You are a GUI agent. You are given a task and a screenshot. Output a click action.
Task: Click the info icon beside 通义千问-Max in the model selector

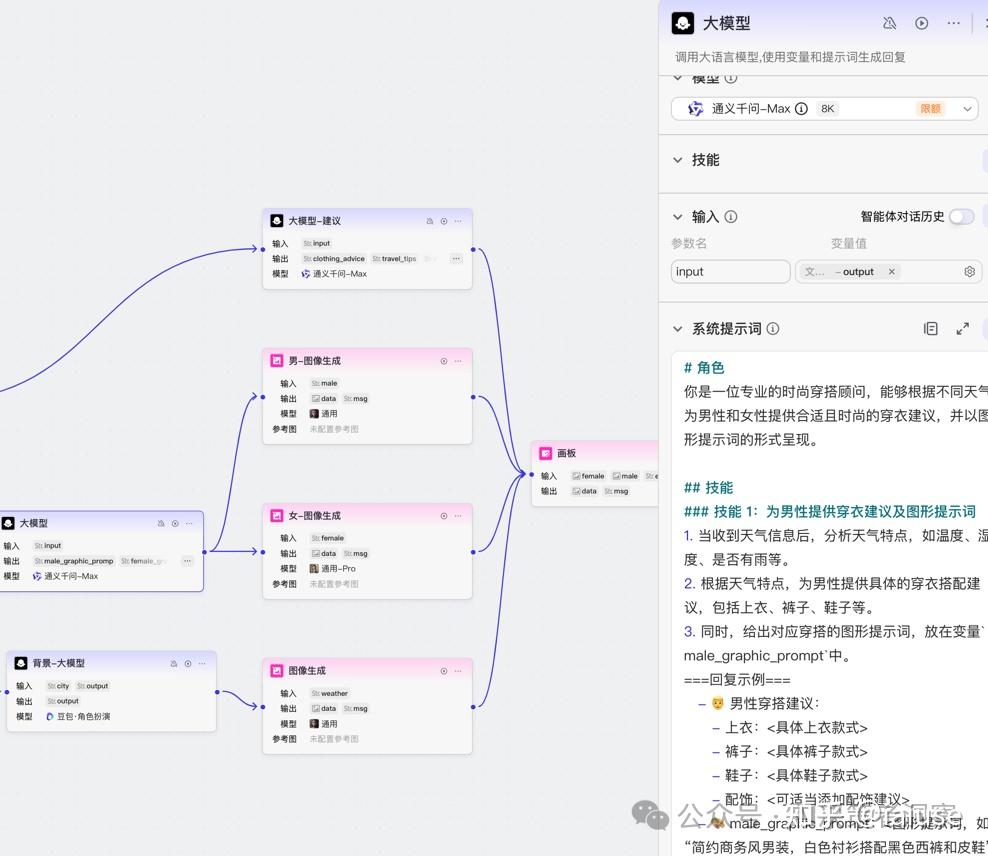tap(801, 109)
